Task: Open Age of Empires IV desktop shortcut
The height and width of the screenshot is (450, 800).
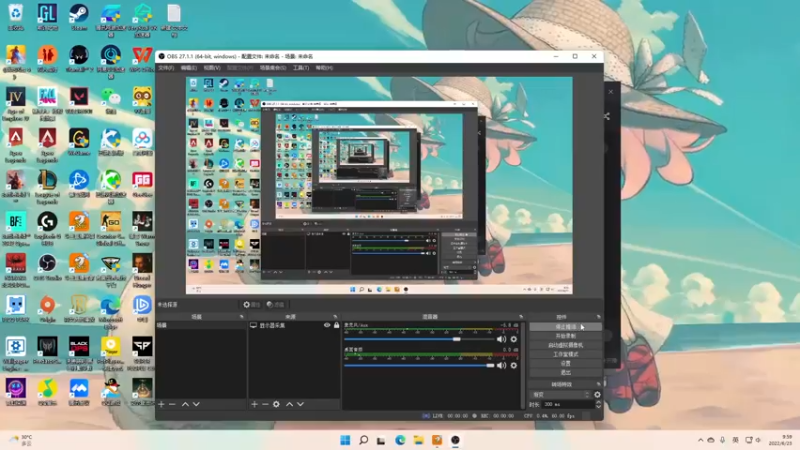Action: 15,104
